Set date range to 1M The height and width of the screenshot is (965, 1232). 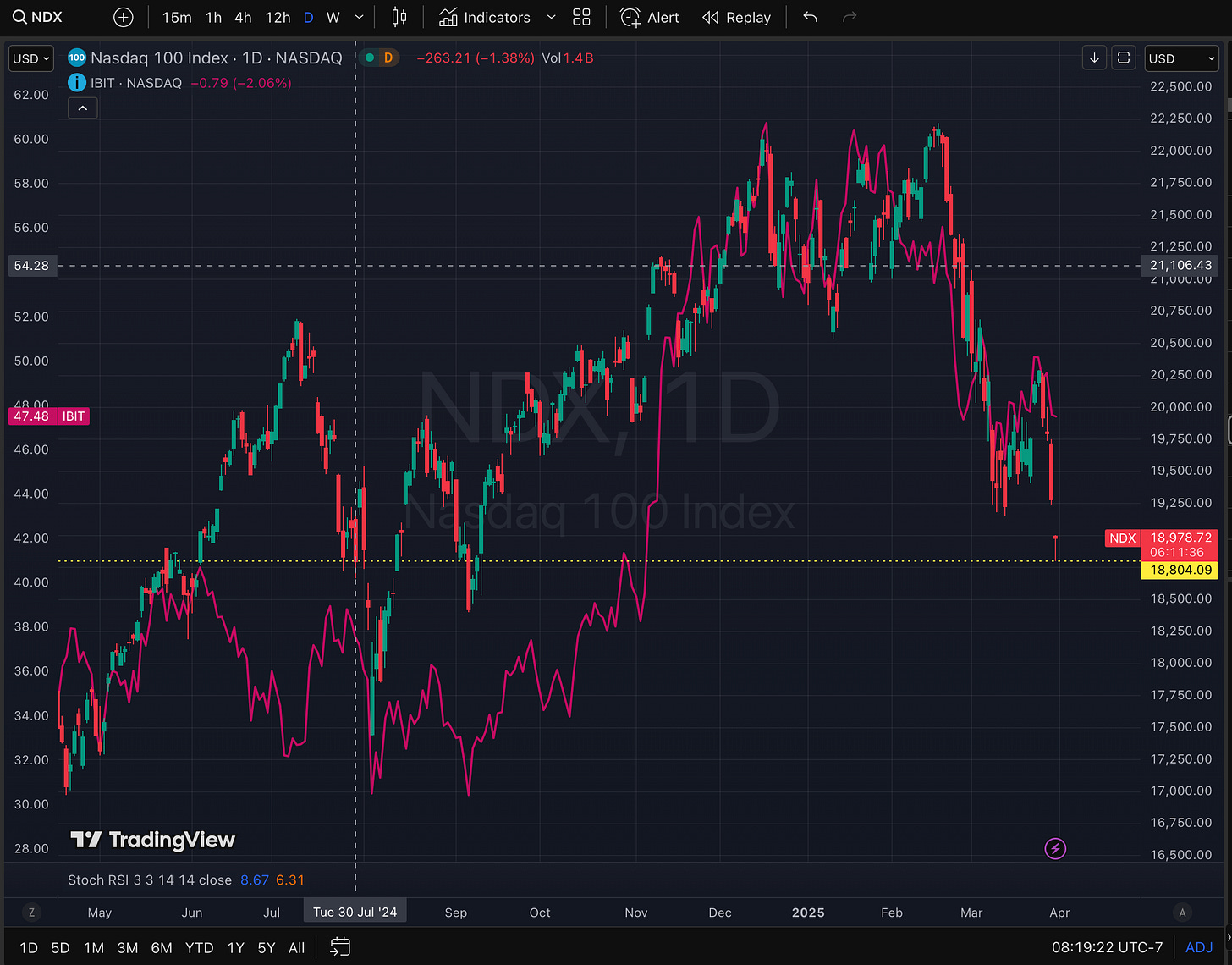pyautogui.click(x=94, y=947)
